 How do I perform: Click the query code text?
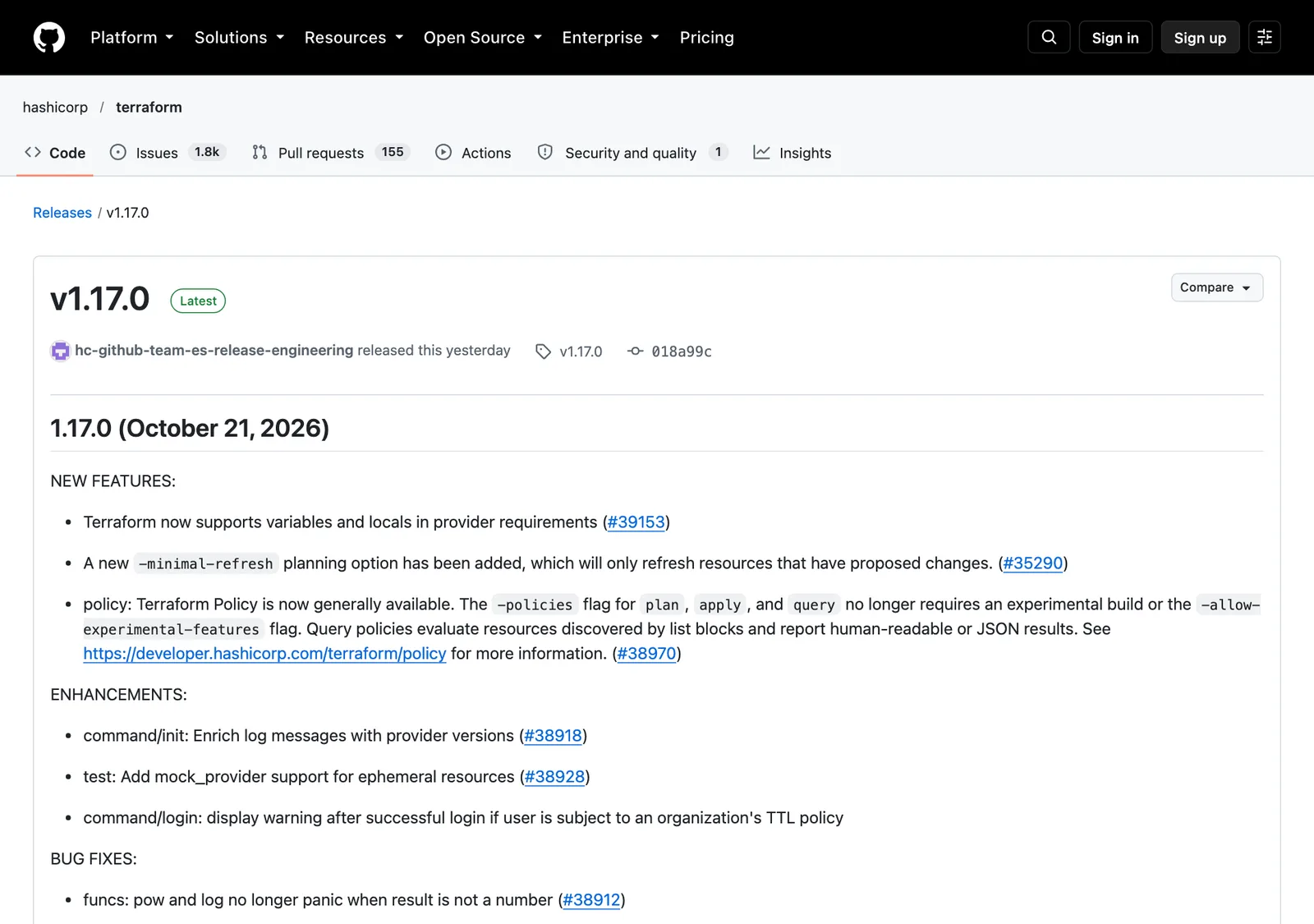click(814, 605)
